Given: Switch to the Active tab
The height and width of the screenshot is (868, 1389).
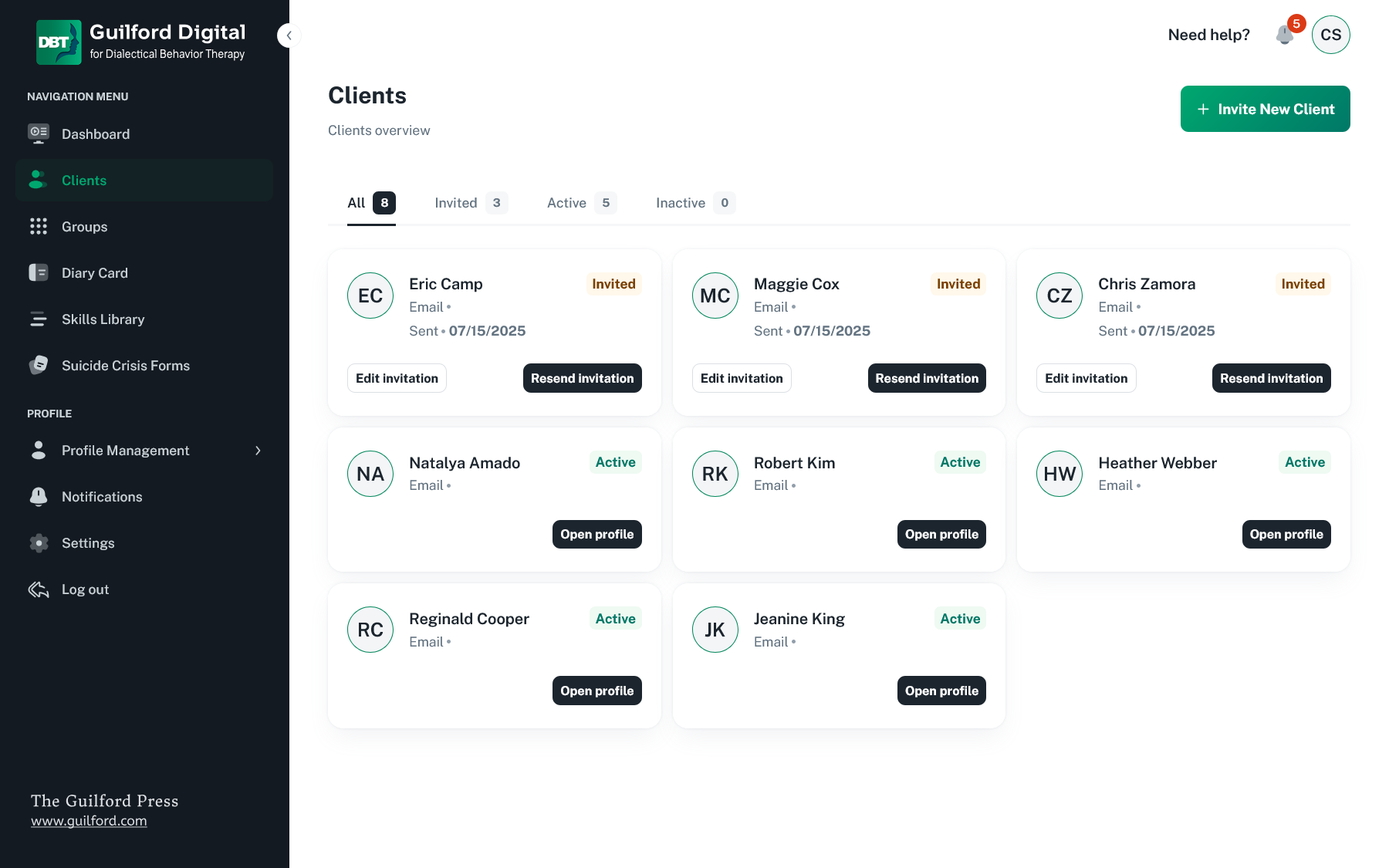Looking at the screenshot, I should click(580, 203).
